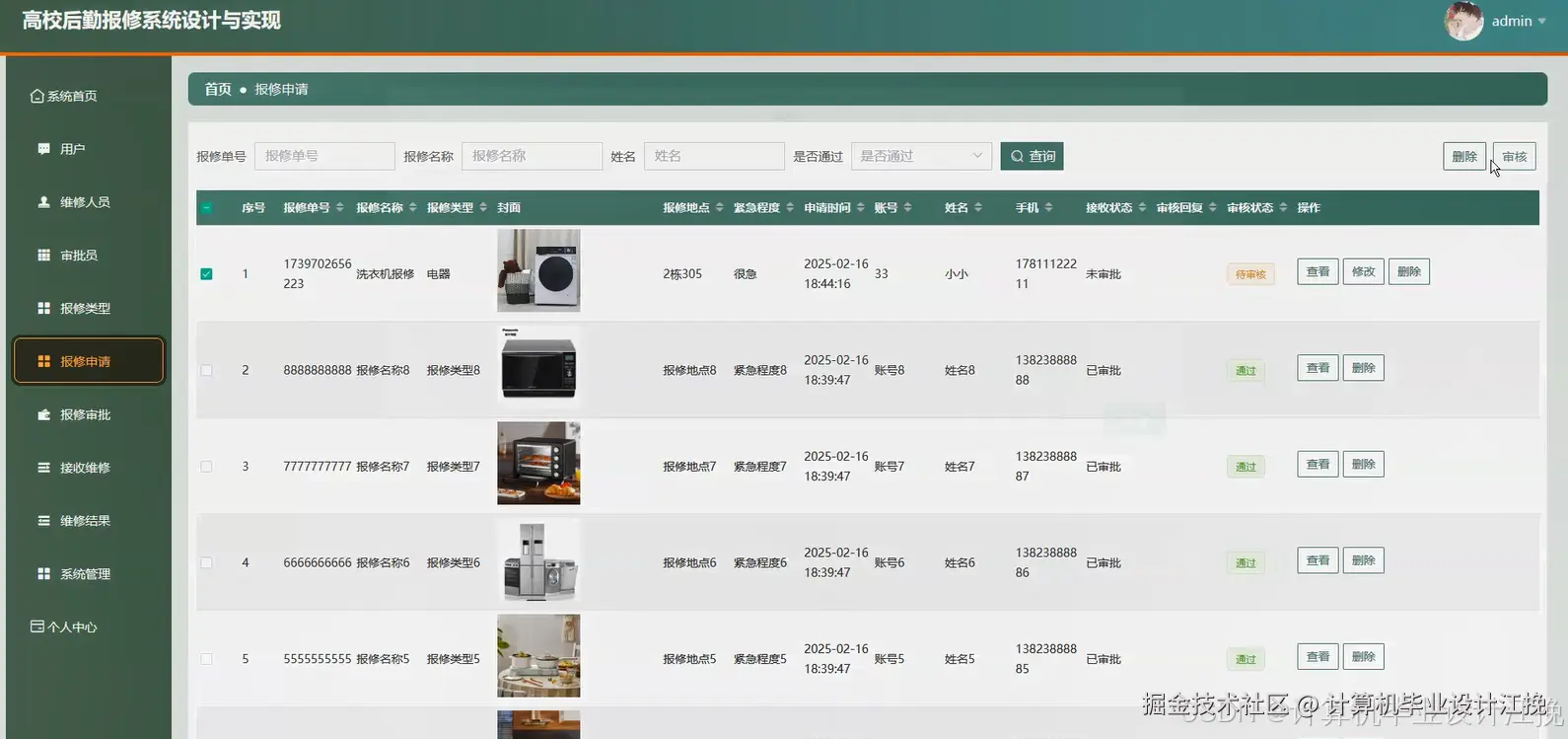The image size is (1568, 739).
Task: Sort by 手机 column arrows
Action: point(1048,207)
